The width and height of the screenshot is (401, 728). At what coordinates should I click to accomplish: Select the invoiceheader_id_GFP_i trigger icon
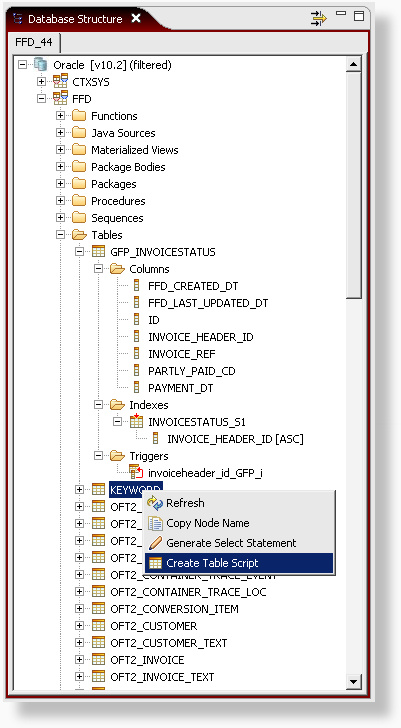[136, 473]
